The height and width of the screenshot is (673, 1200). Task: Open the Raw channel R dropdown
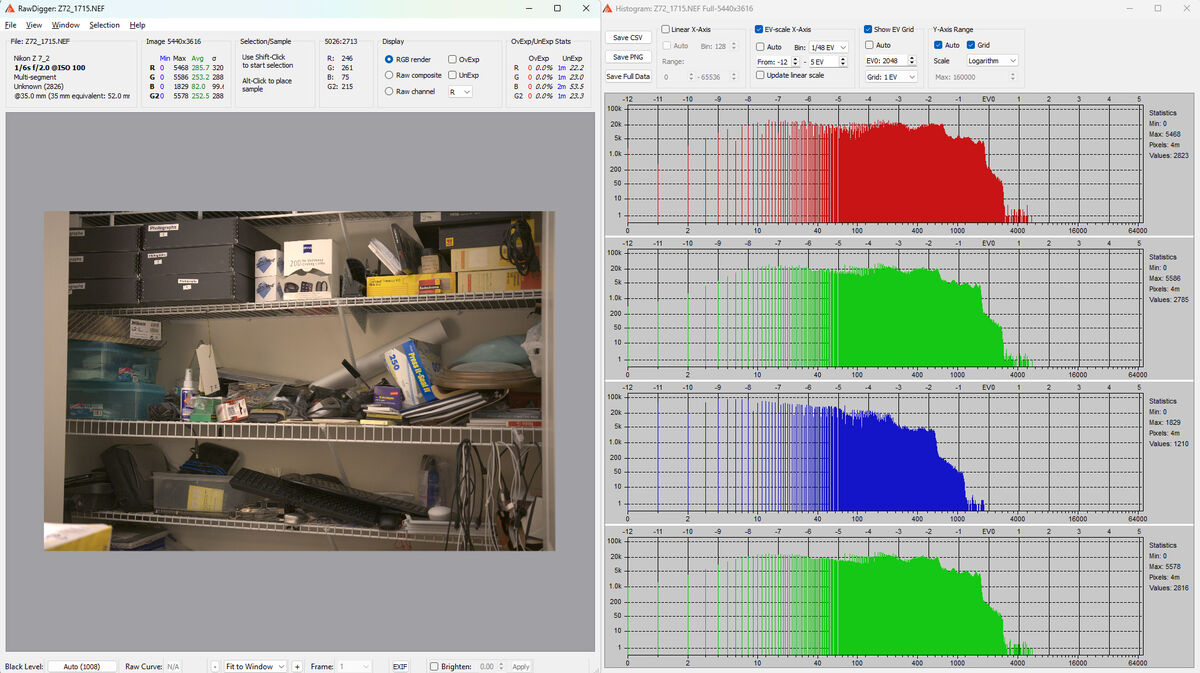click(460, 91)
